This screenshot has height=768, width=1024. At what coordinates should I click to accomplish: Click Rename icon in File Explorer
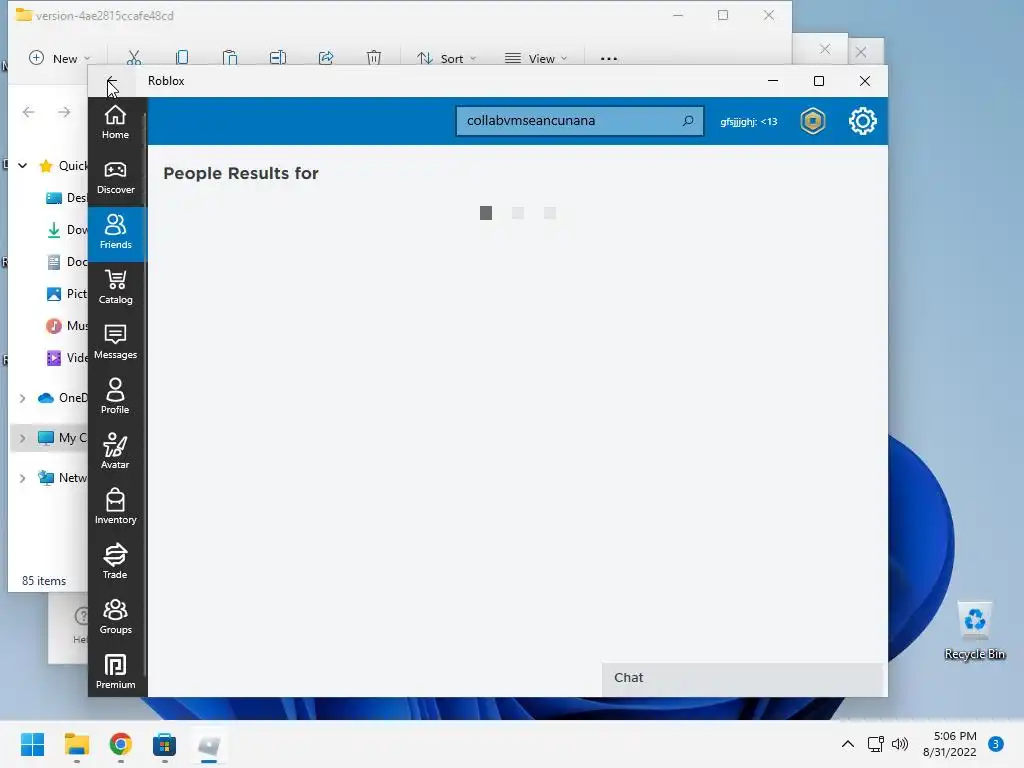point(278,58)
